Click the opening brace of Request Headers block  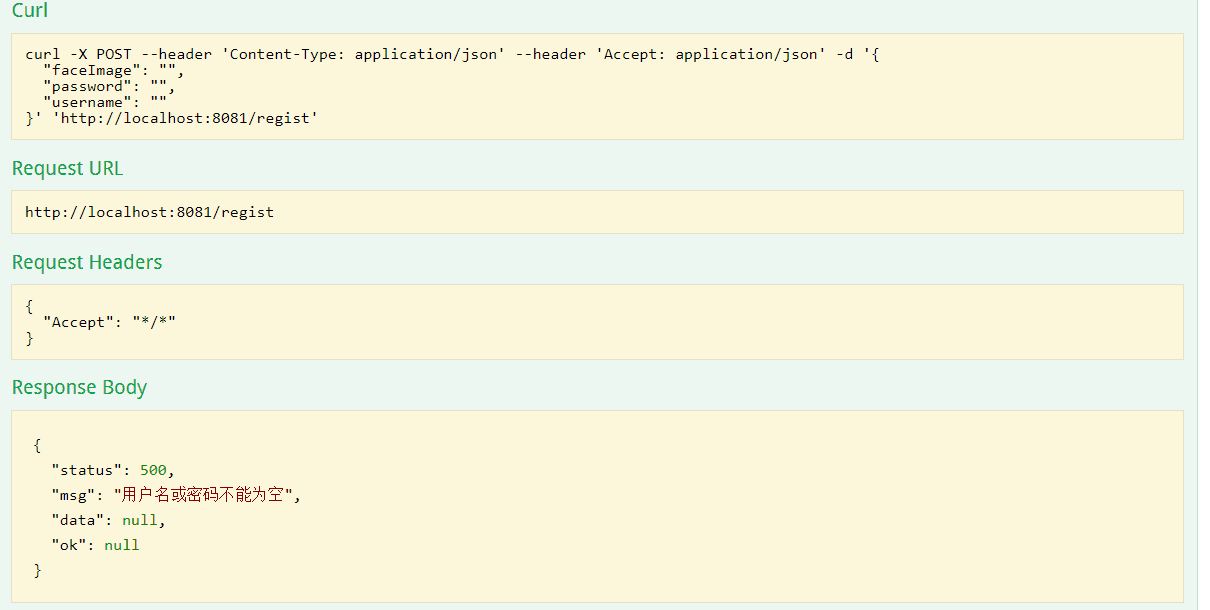[x=30, y=306]
